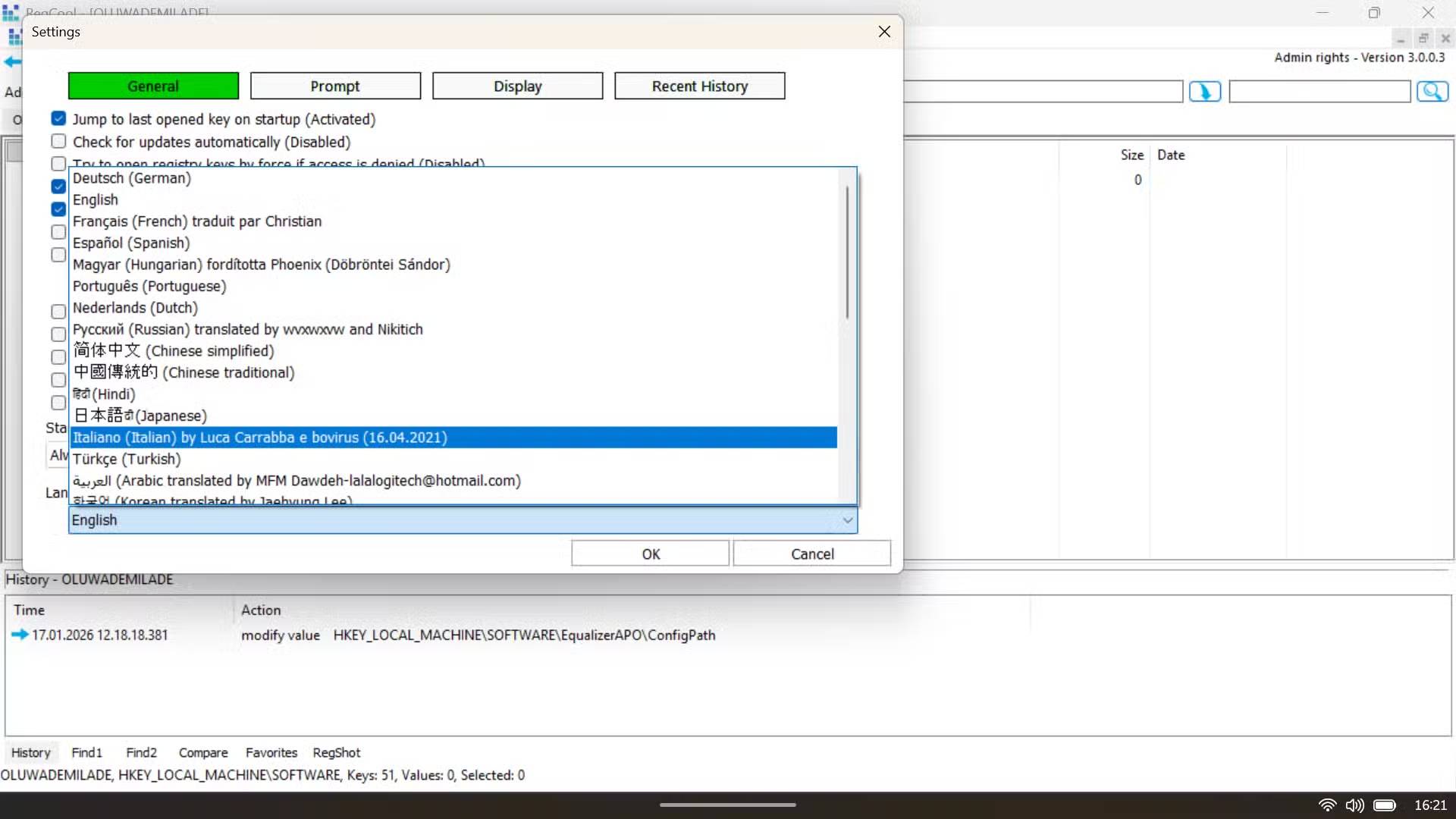Image resolution: width=1456 pixels, height=819 pixels.
Task: Click the search magnifier icon top right
Action: tap(1433, 91)
